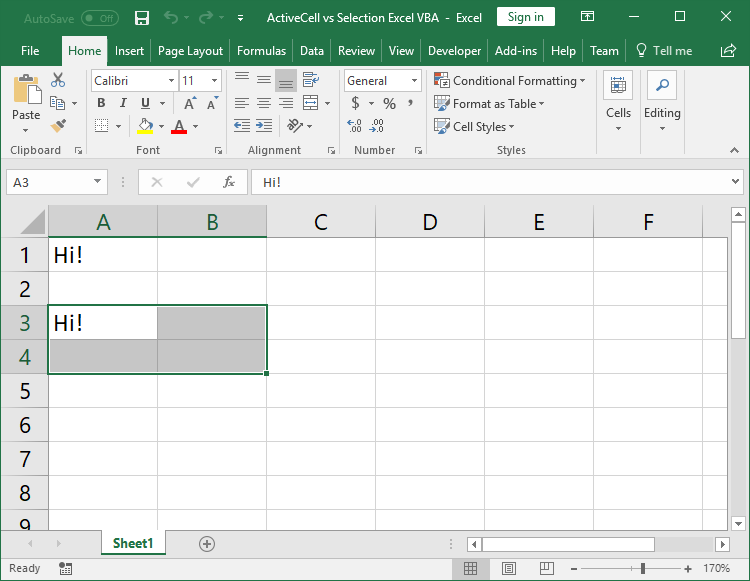Screen dimensions: 750x581
Task: Open Cell Styles dropdown
Action: coord(474,126)
